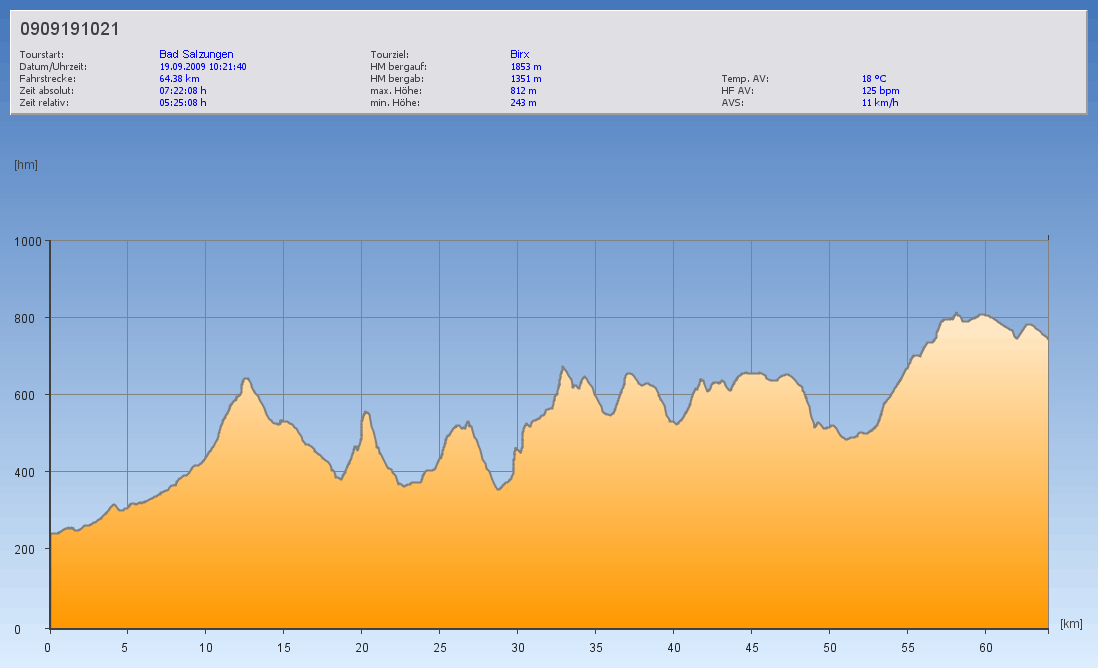Click the 30 km tick label

click(x=518, y=647)
